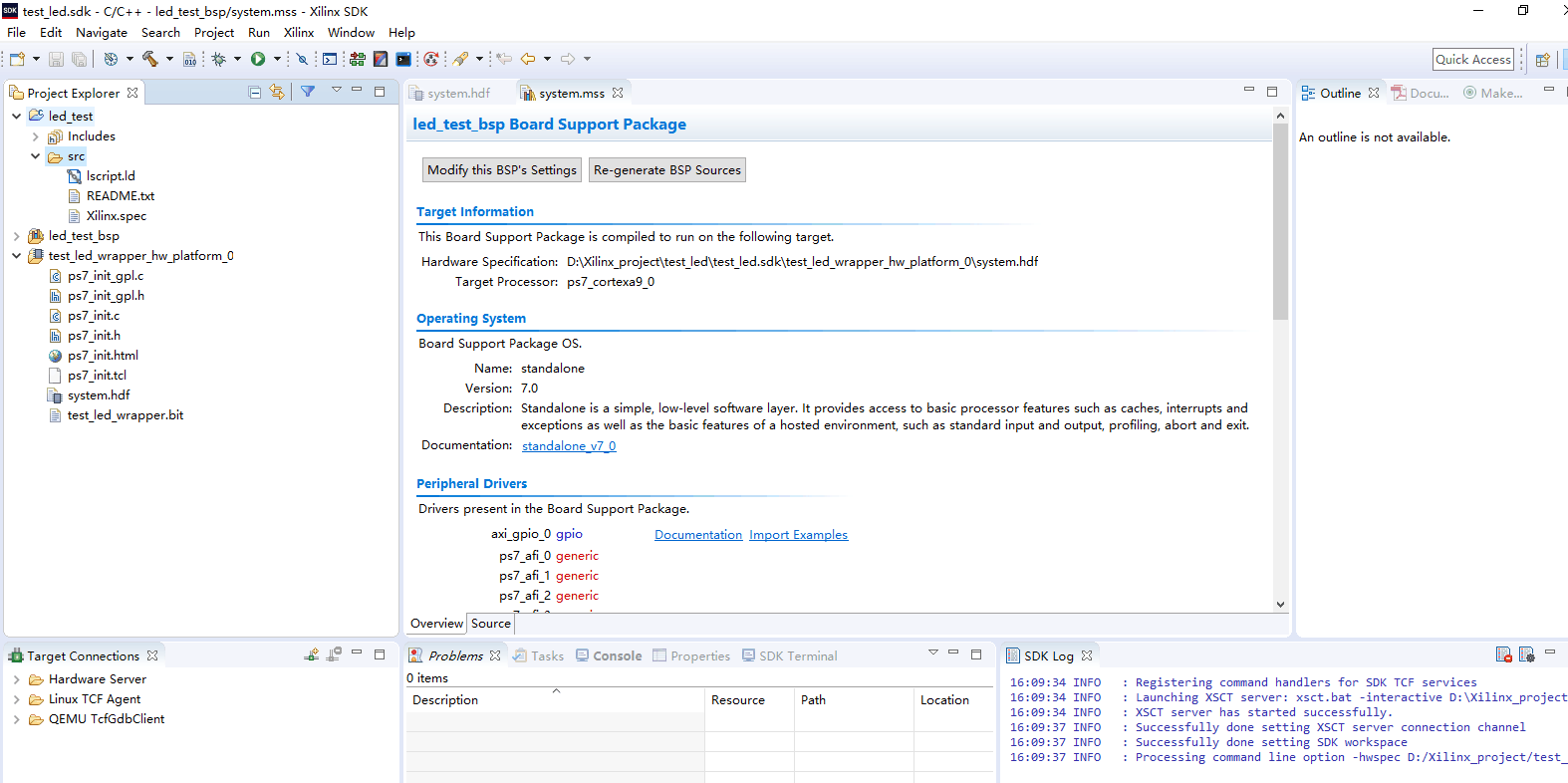Viewport: 1568px width, 783px height.
Task: Switch to system.hdf editor tab
Action: tap(450, 93)
